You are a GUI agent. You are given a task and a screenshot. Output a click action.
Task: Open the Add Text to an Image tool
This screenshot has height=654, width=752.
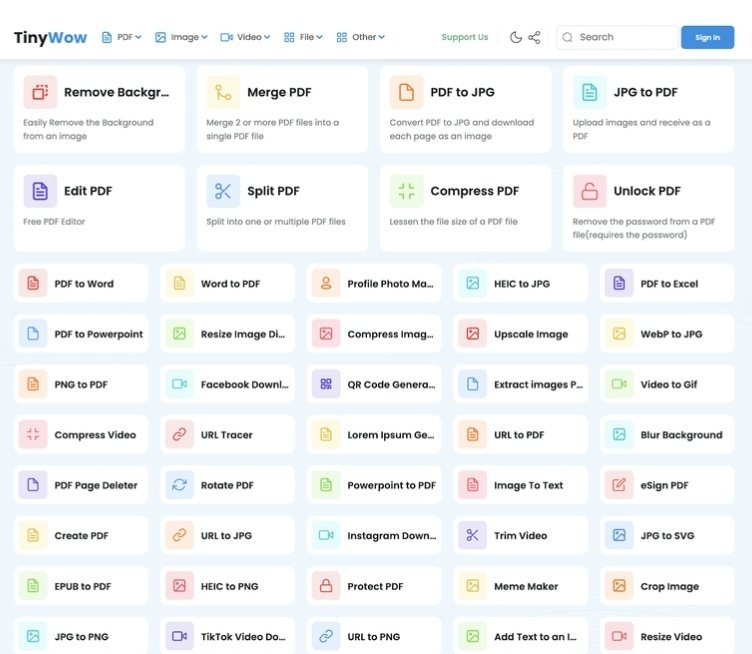click(x=520, y=636)
